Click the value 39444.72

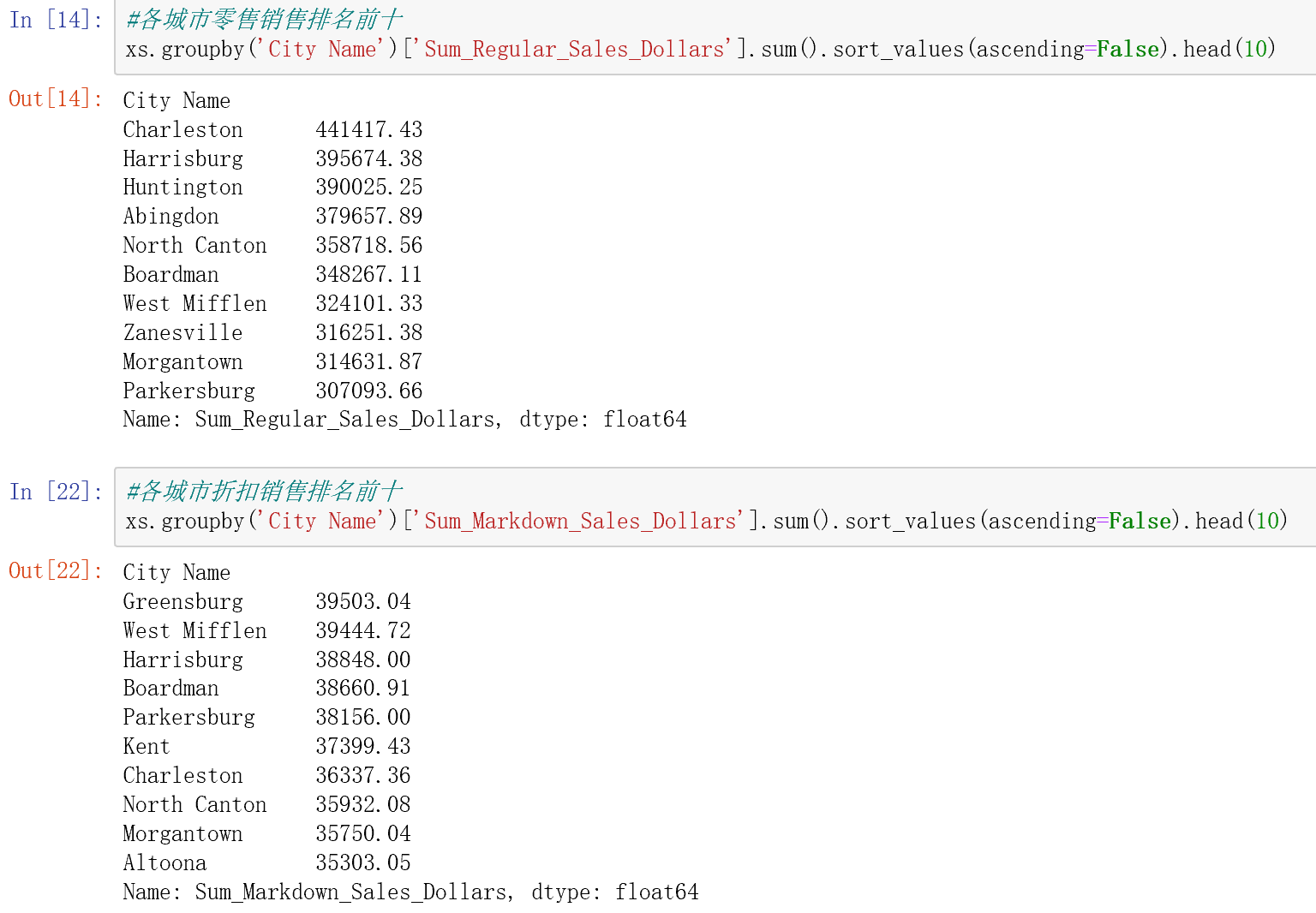(363, 630)
